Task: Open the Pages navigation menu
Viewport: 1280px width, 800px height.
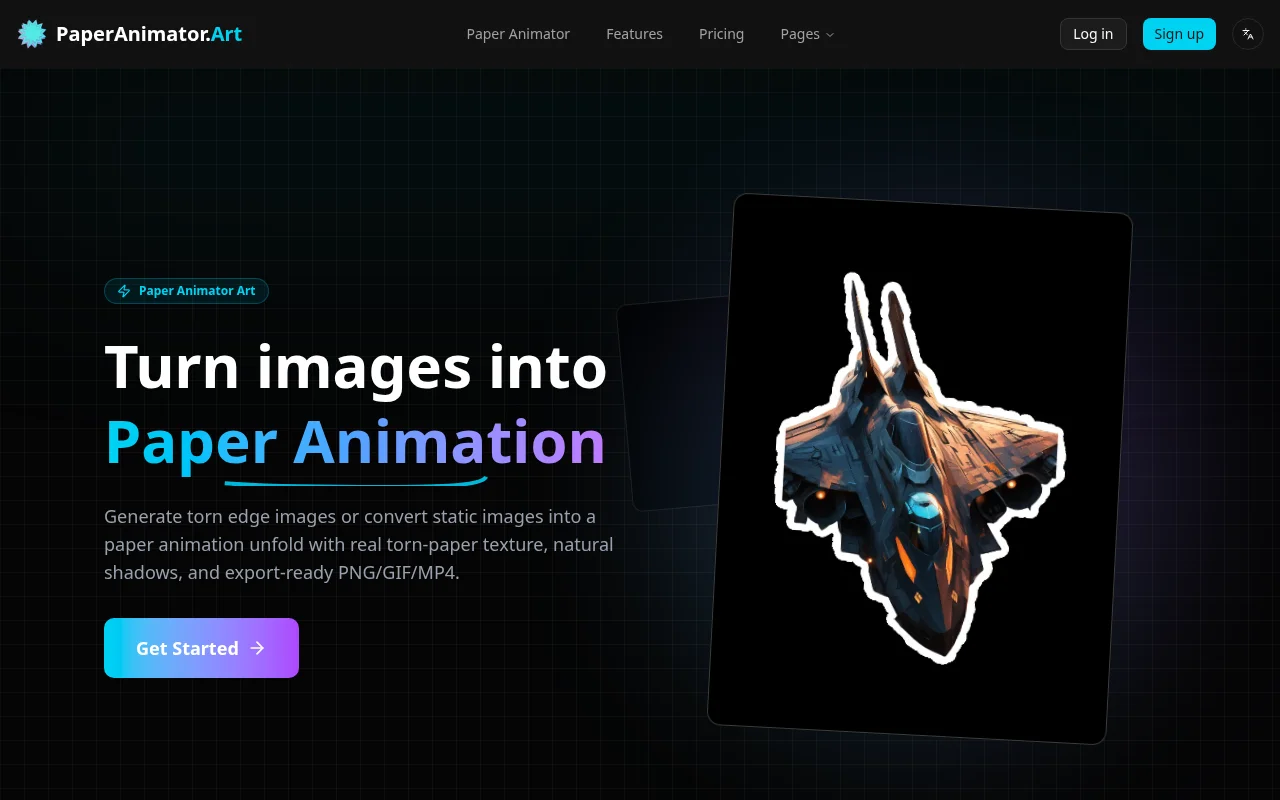Action: pos(800,33)
